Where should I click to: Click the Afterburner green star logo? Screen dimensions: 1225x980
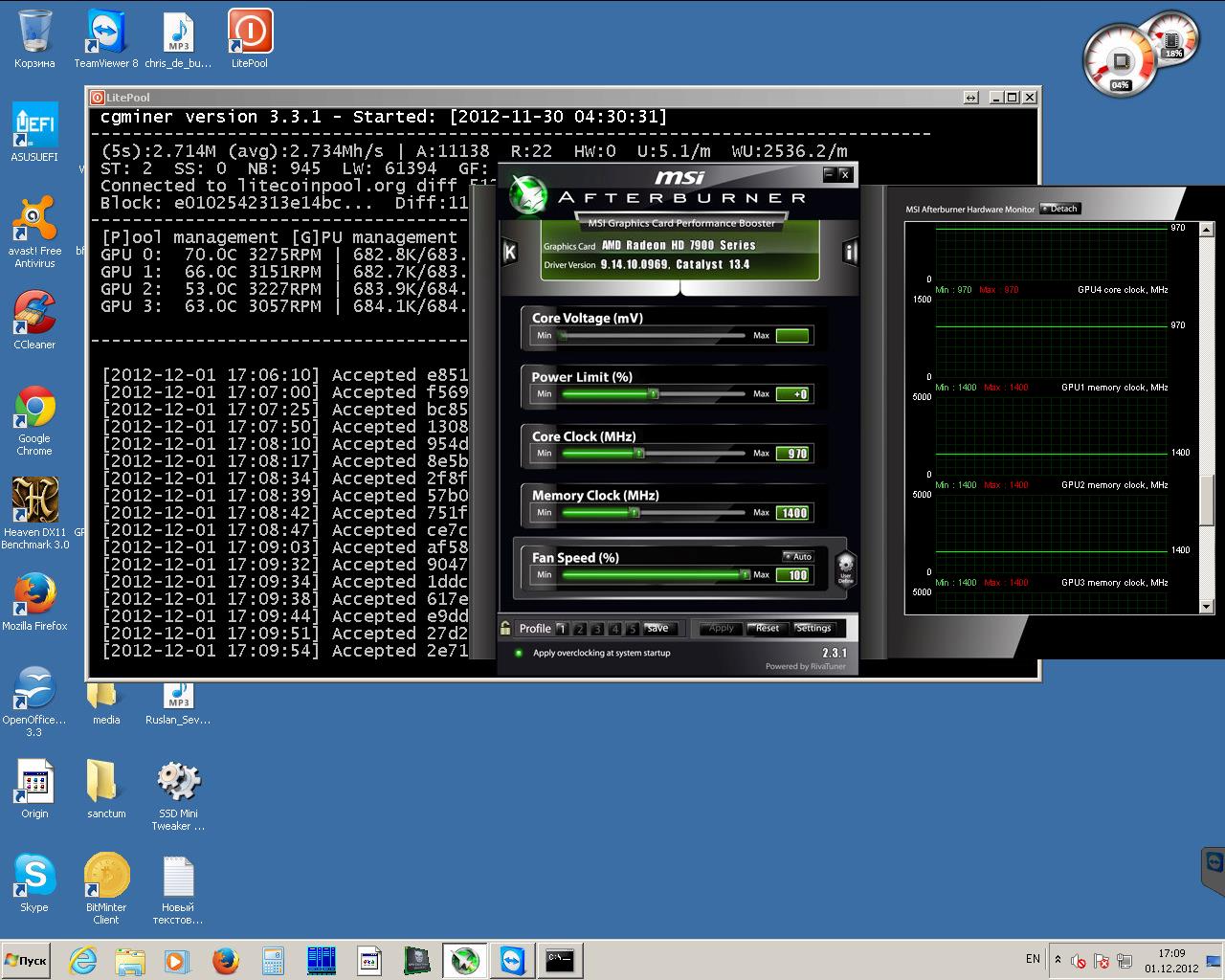526,195
